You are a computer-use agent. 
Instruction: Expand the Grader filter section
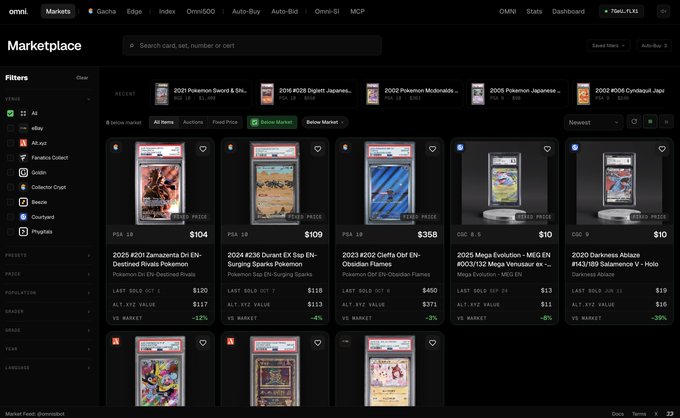pos(48,311)
